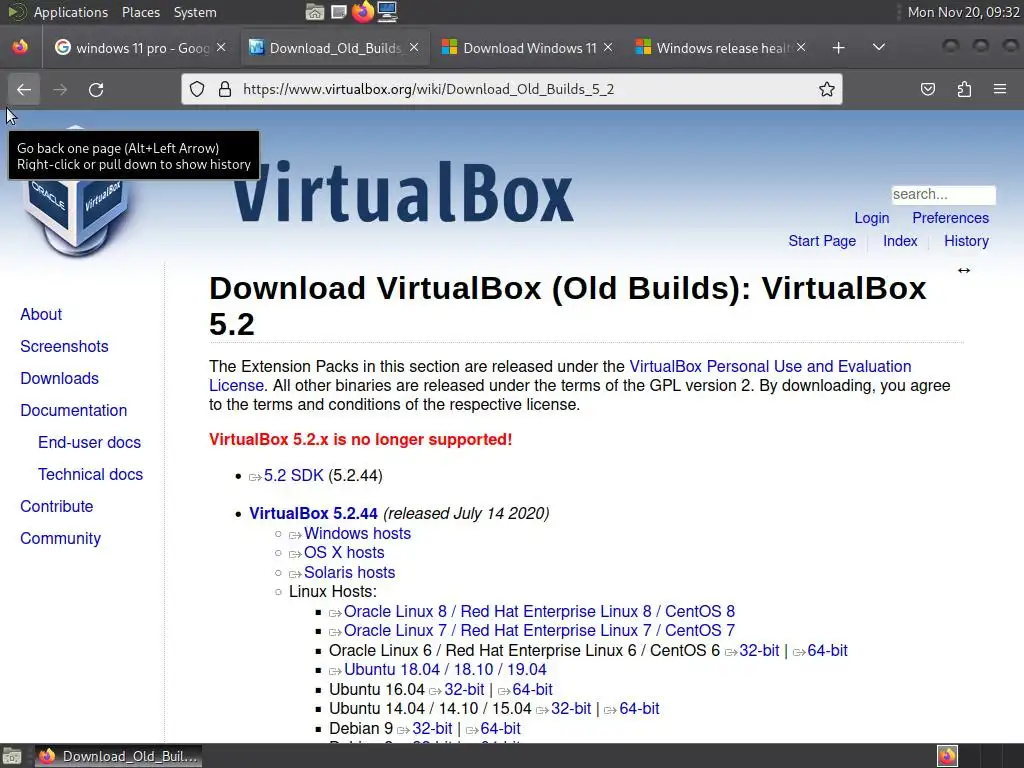Open the extensions puzzle icon
This screenshot has width=1024, height=768.
pyautogui.click(x=964, y=89)
